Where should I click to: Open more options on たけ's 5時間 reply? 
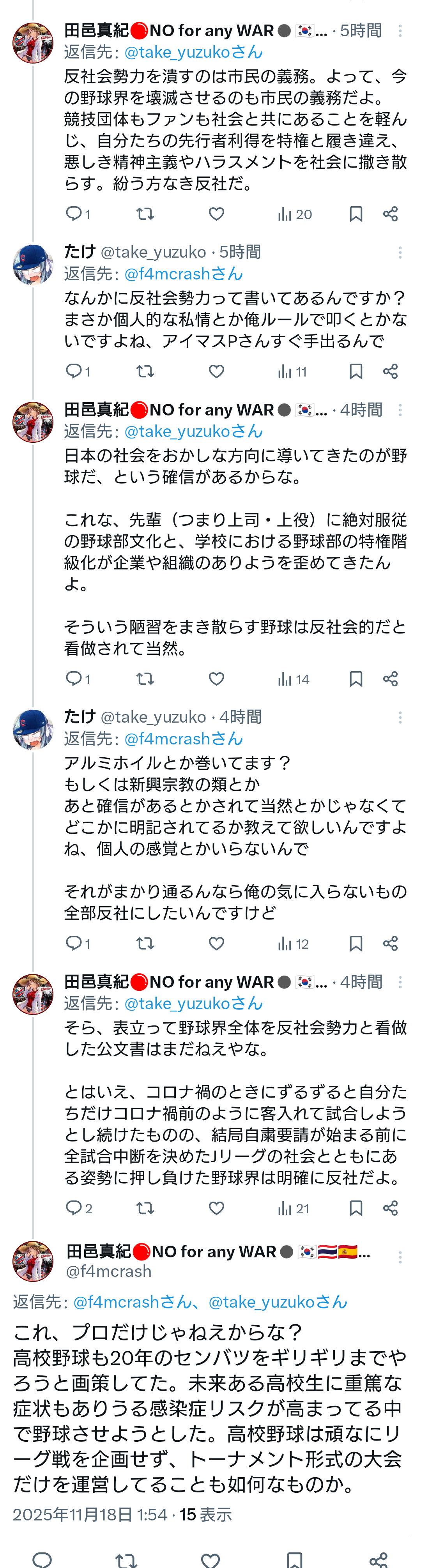400,253
